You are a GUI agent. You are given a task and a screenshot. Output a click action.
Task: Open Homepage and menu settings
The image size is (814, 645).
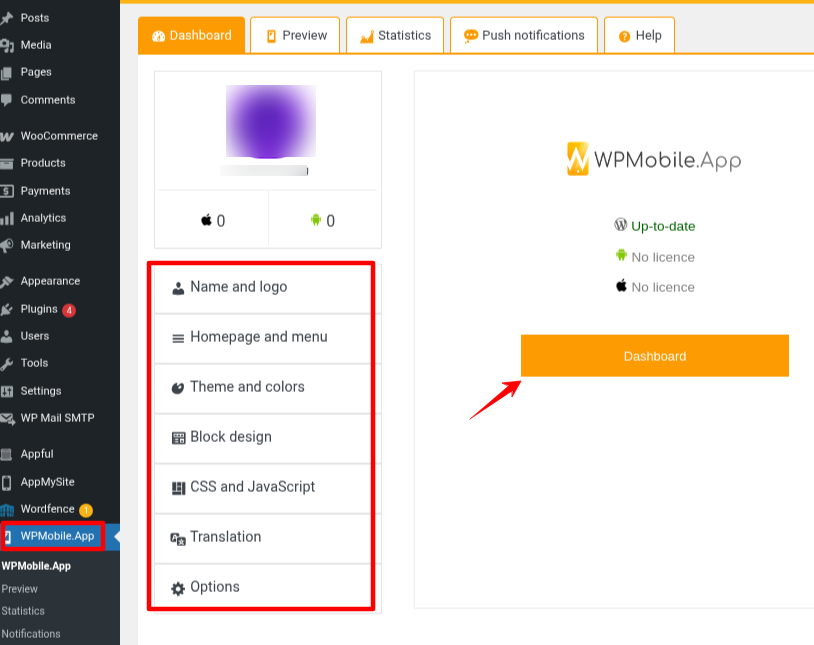[x=268, y=338]
